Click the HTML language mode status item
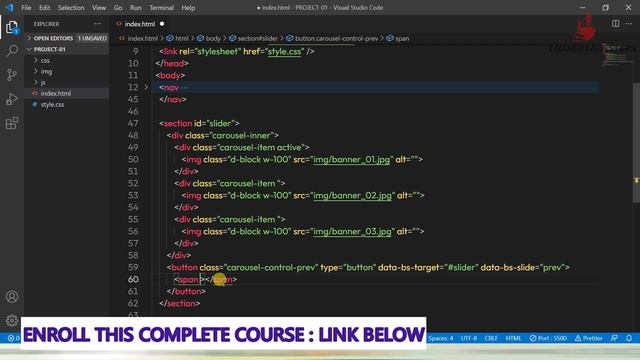This screenshot has width=640, height=360. pos(513,338)
